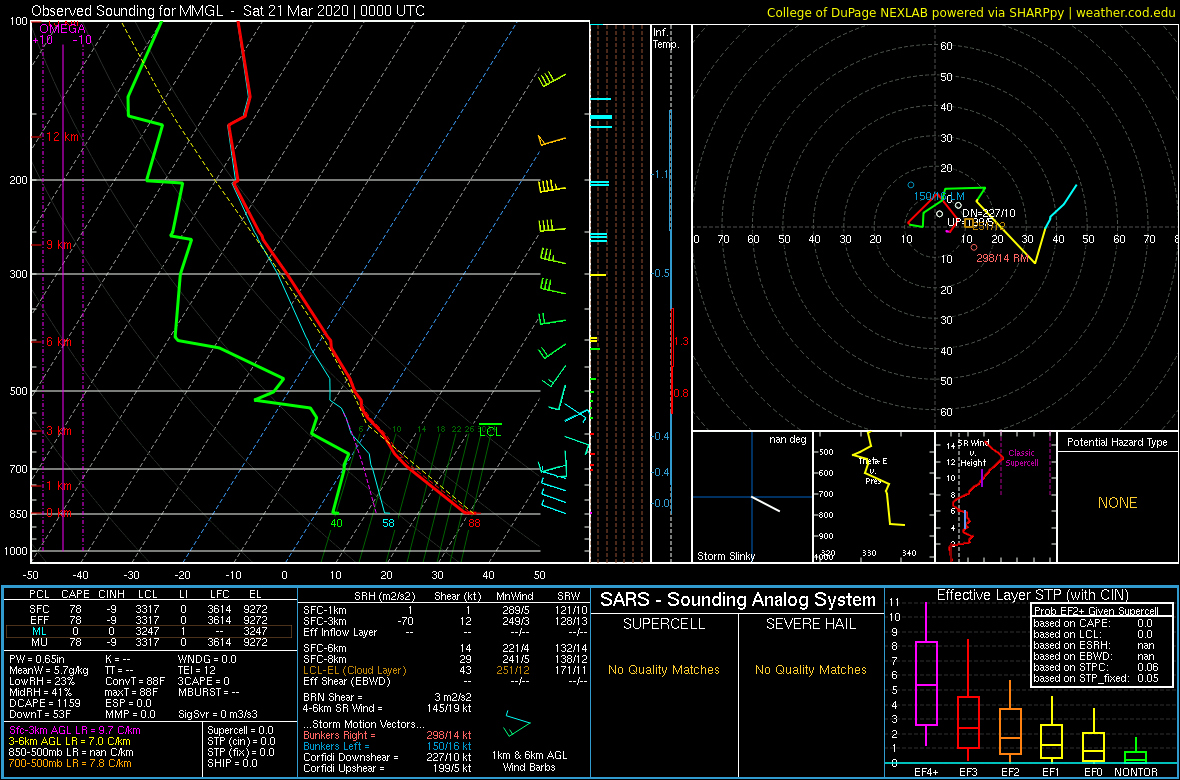Image resolution: width=1180 pixels, height=780 pixels.
Task: Select the EFF parcel row
Action: click(149, 620)
